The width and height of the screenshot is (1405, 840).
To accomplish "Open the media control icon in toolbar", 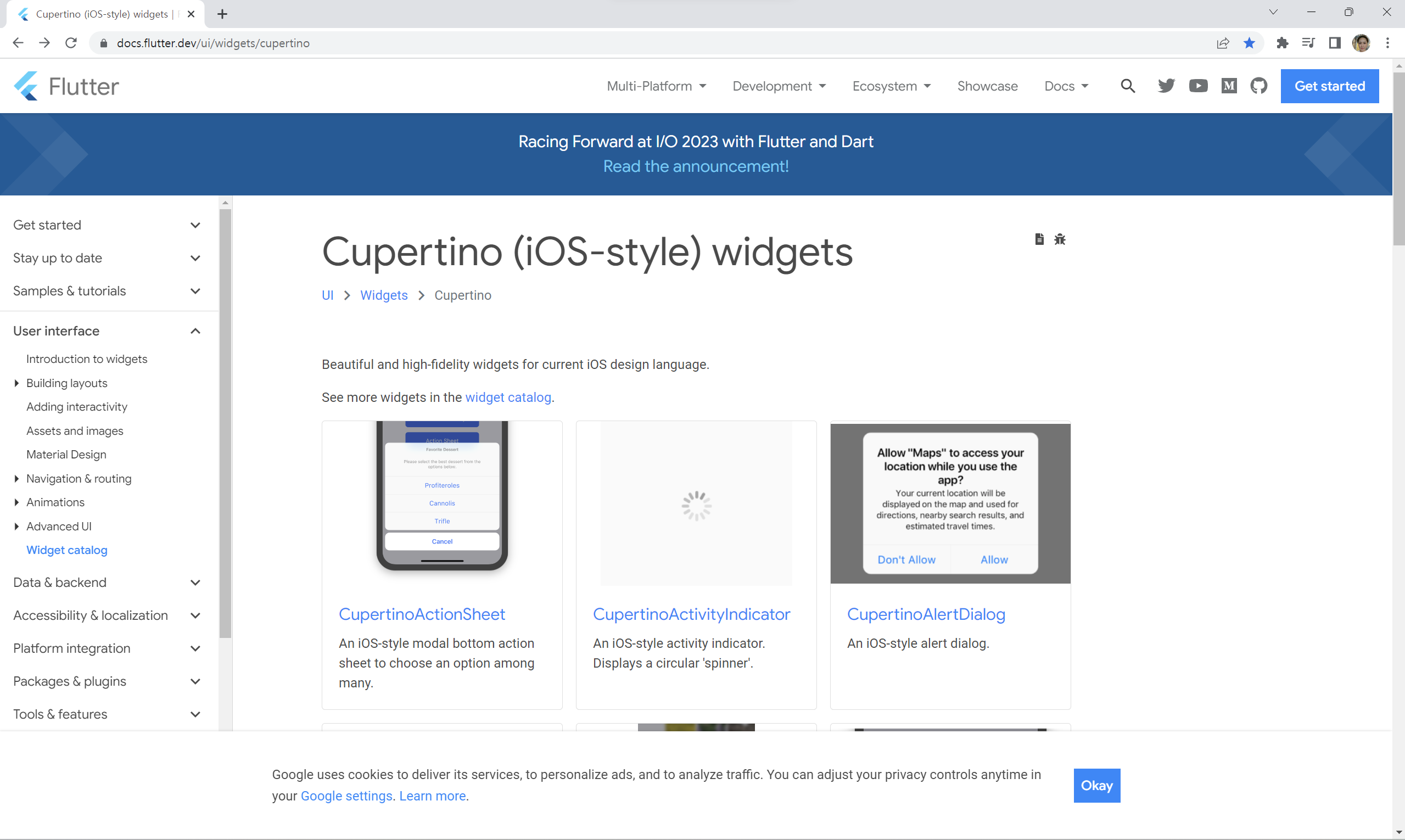I will pyautogui.click(x=1308, y=43).
